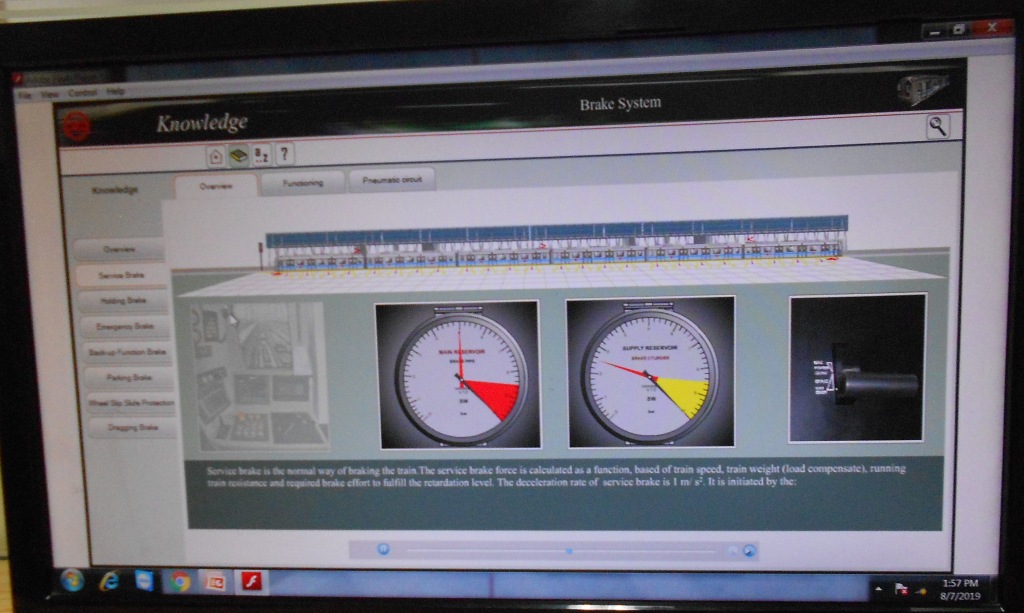This screenshot has height=613, width=1024.
Task: Click the Main Reservoir gauge image
Action: 458,374
